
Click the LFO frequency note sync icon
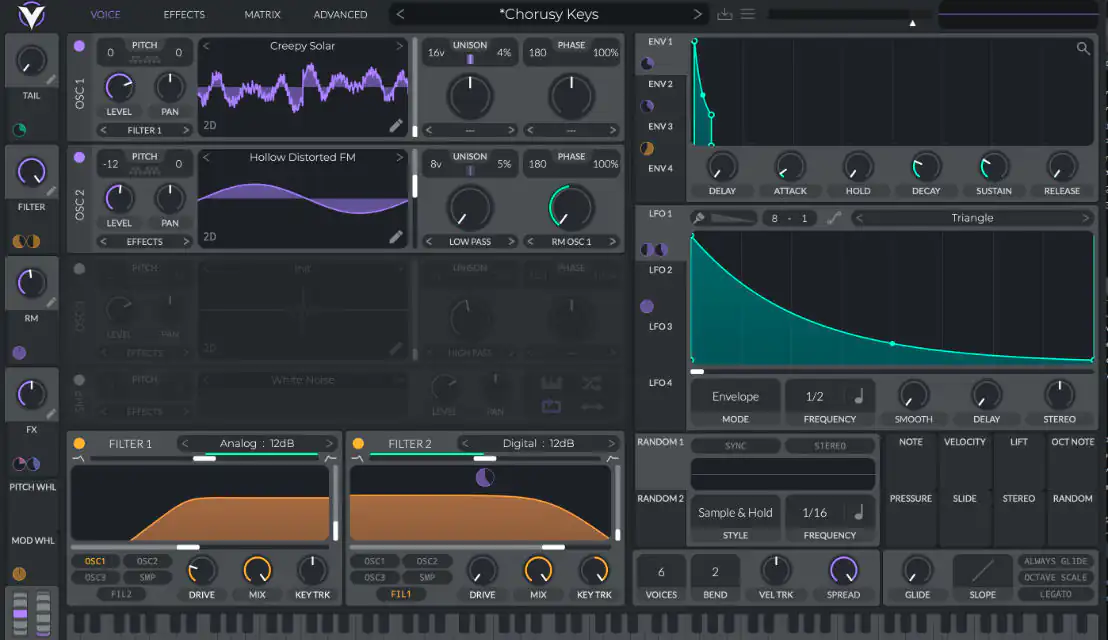859,397
